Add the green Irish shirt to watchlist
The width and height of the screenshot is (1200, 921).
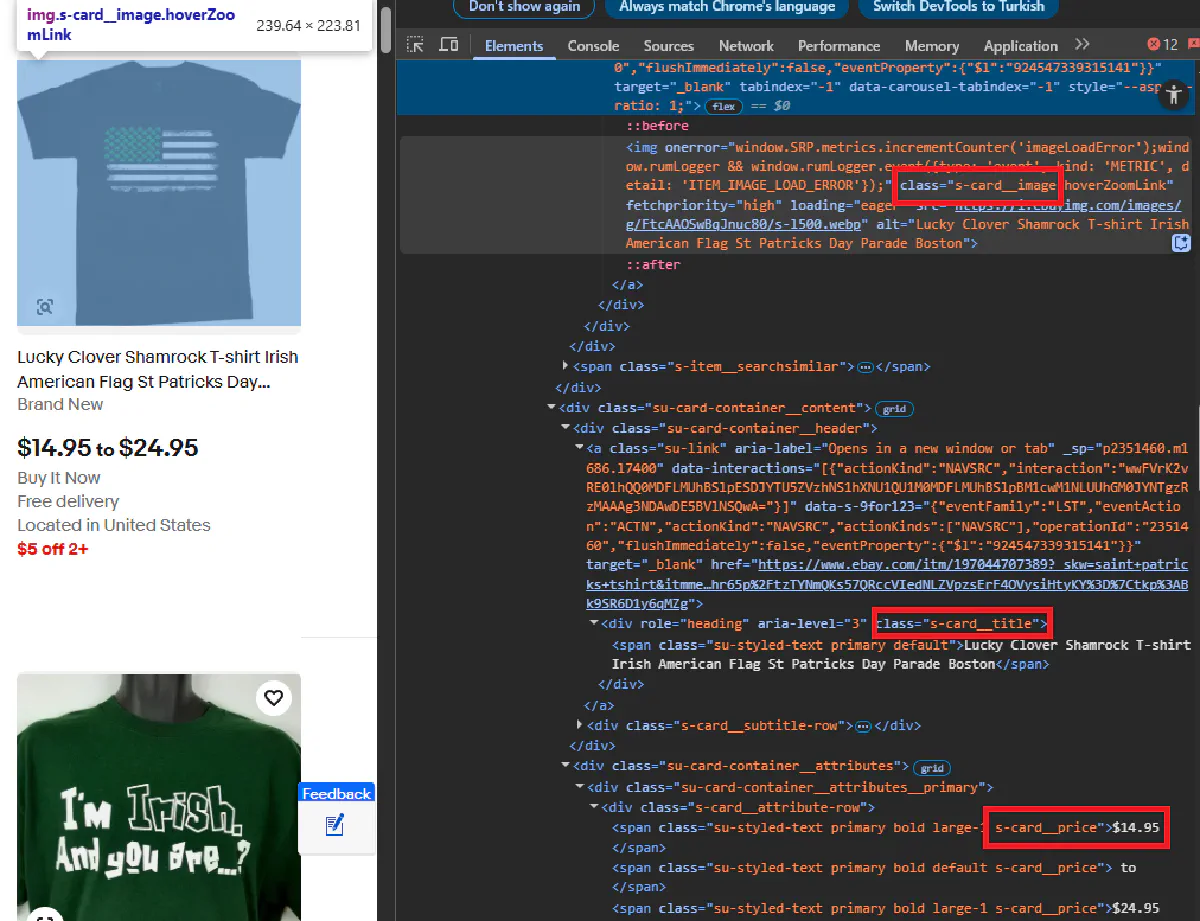pyautogui.click(x=273, y=697)
